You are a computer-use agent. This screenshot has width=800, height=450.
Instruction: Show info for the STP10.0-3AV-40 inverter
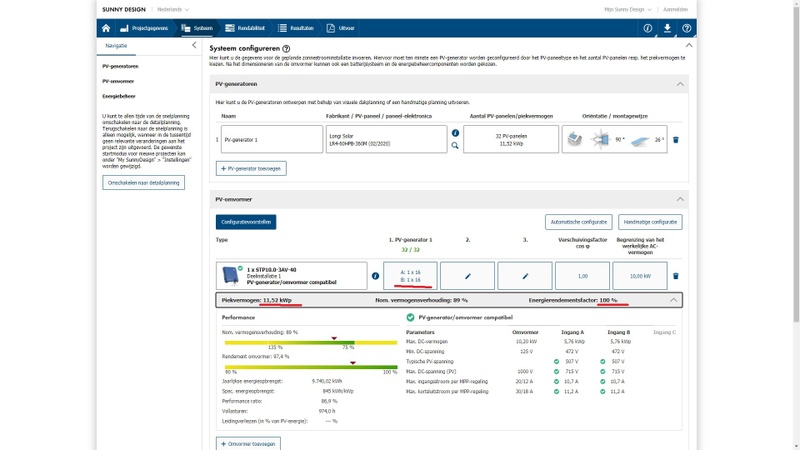pyautogui.click(x=375, y=276)
